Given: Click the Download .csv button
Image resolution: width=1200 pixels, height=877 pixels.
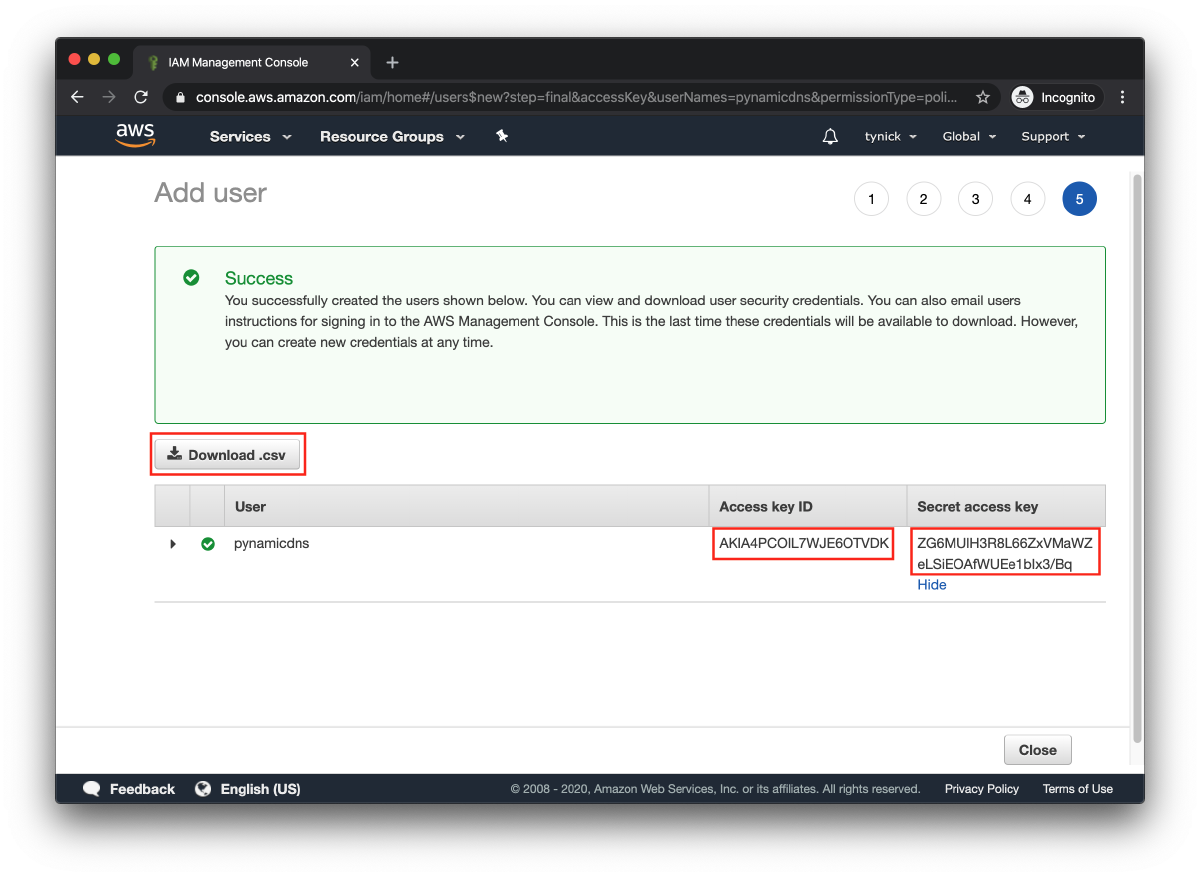Looking at the screenshot, I should [x=227, y=455].
